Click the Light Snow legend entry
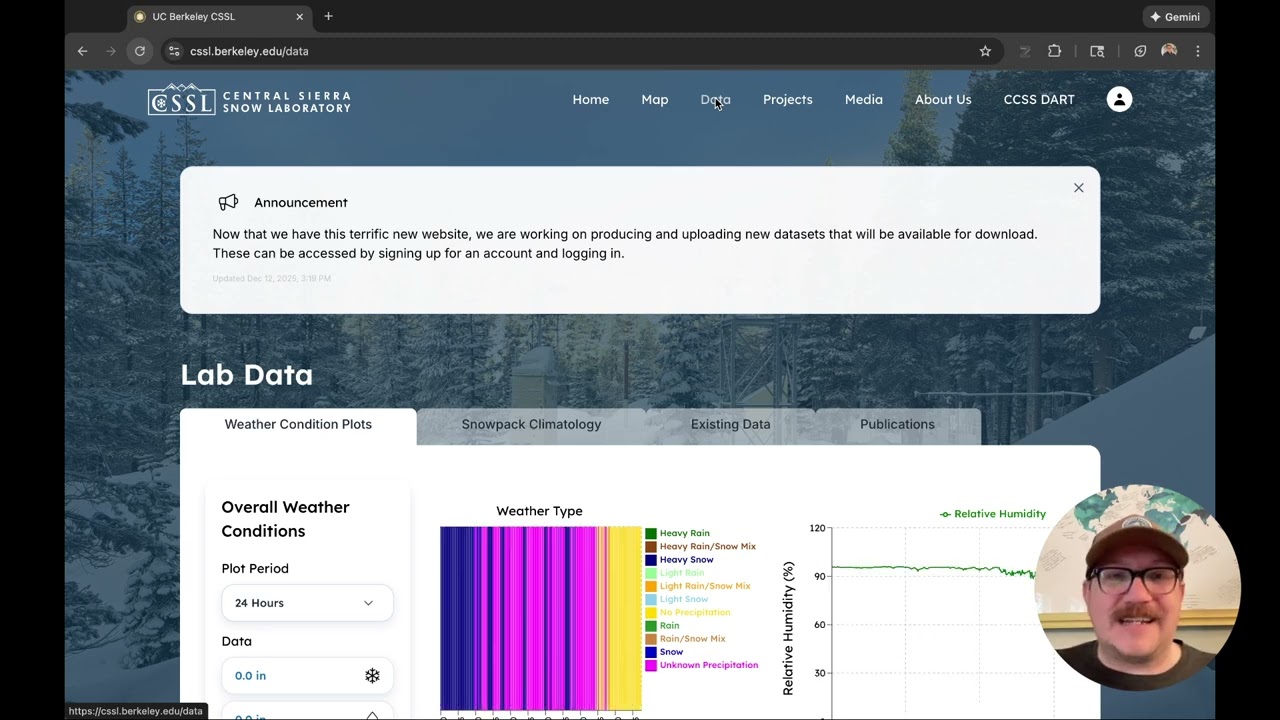The height and width of the screenshot is (720, 1280). click(677, 599)
